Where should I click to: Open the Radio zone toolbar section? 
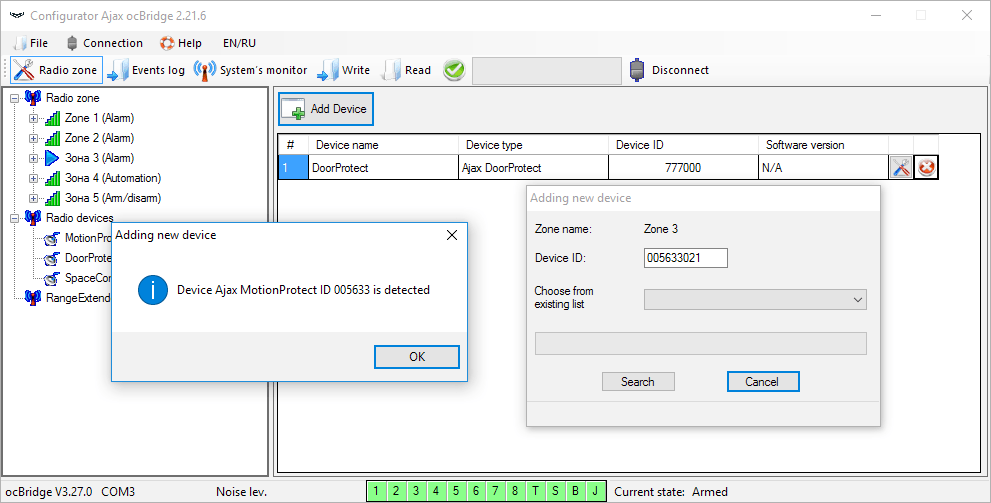click(56, 70)
